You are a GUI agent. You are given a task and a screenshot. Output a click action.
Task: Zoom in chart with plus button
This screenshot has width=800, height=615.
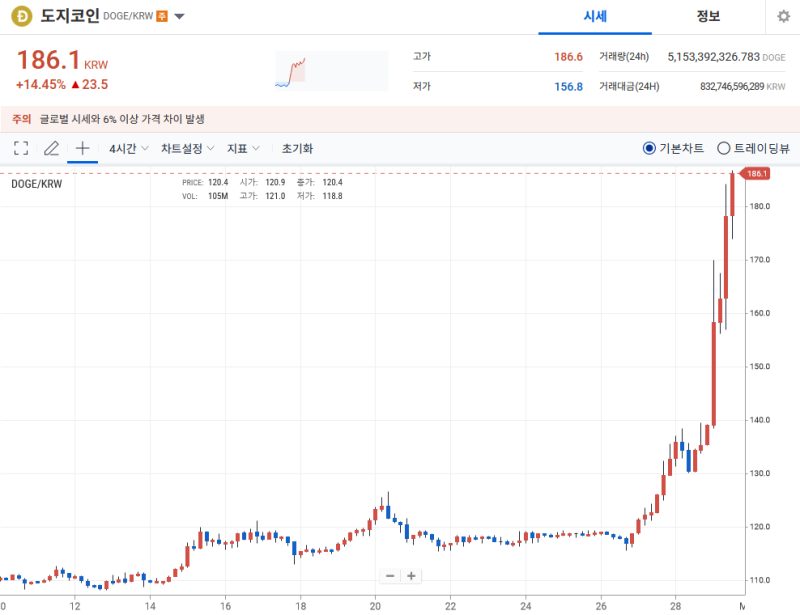point(411,576)
